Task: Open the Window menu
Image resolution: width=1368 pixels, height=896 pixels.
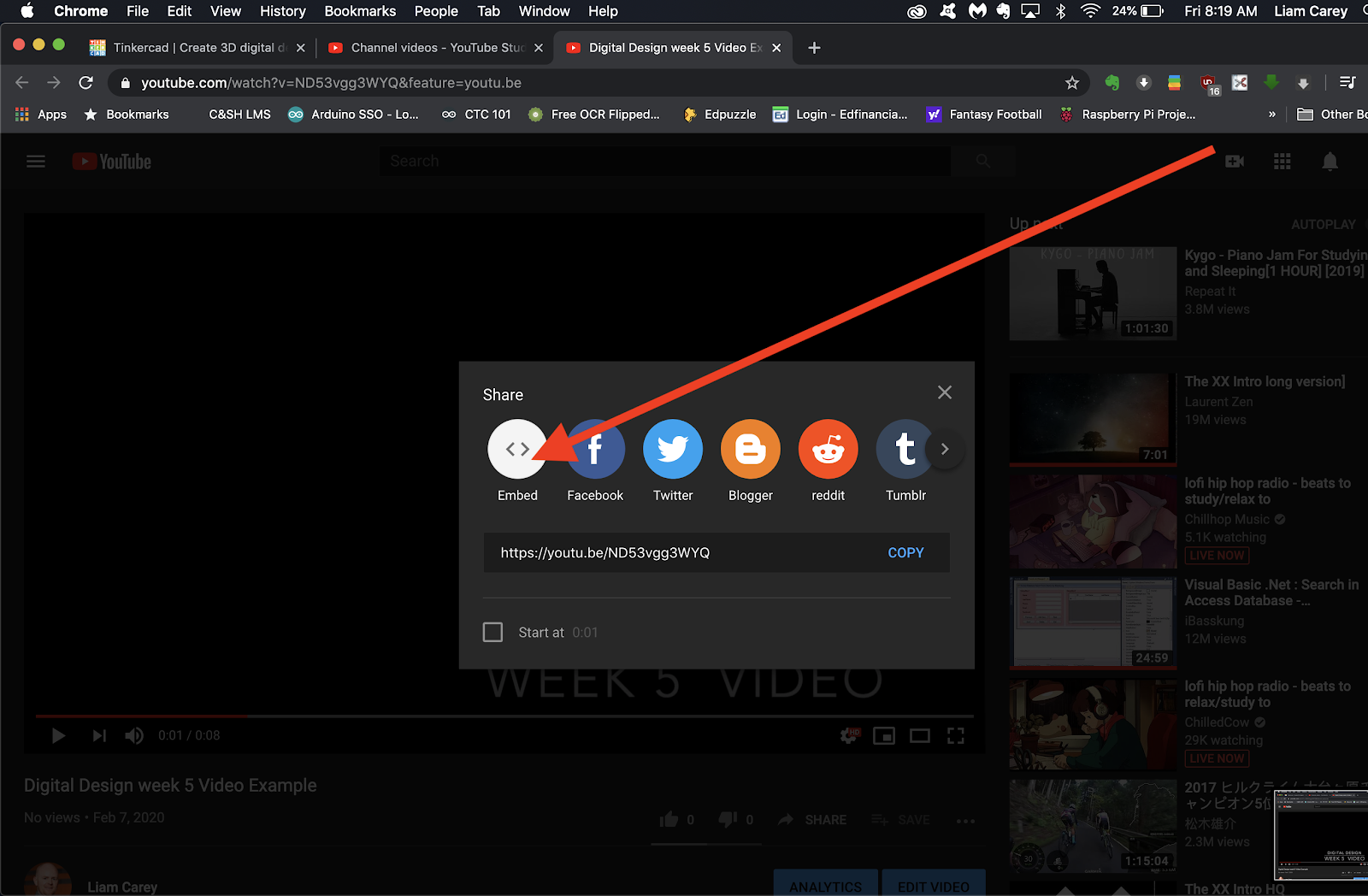Action: (x=544, y=11)
